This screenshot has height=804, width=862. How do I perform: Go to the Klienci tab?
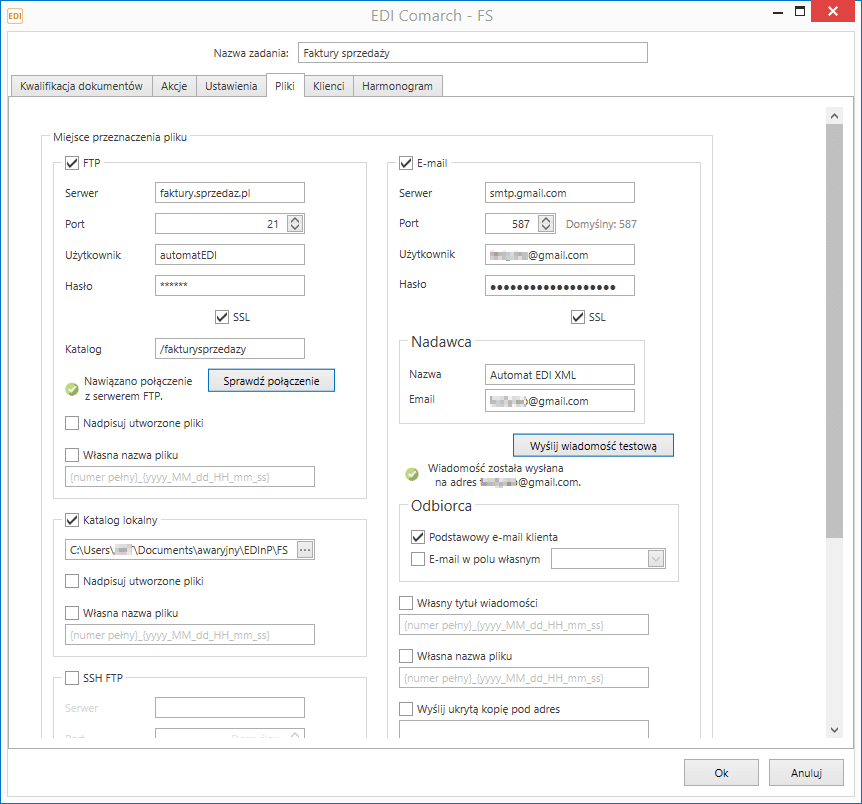click(329, 86)
